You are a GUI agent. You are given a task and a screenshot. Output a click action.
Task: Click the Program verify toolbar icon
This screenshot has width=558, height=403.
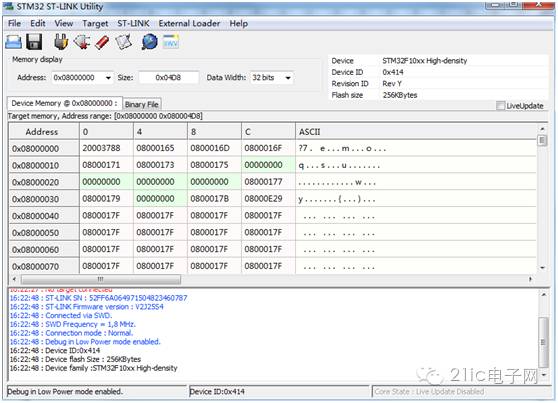pyautogui.click(x=123, y=42)
